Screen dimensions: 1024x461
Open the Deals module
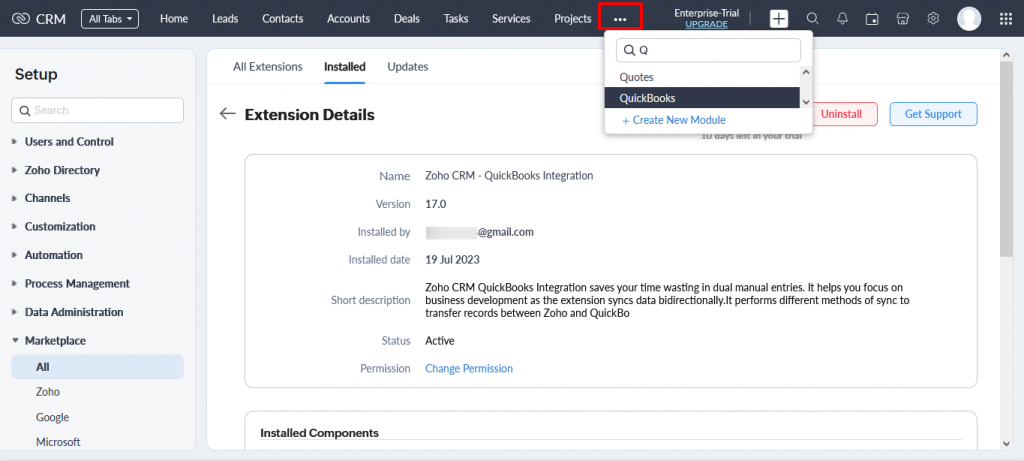coord(407,19)
